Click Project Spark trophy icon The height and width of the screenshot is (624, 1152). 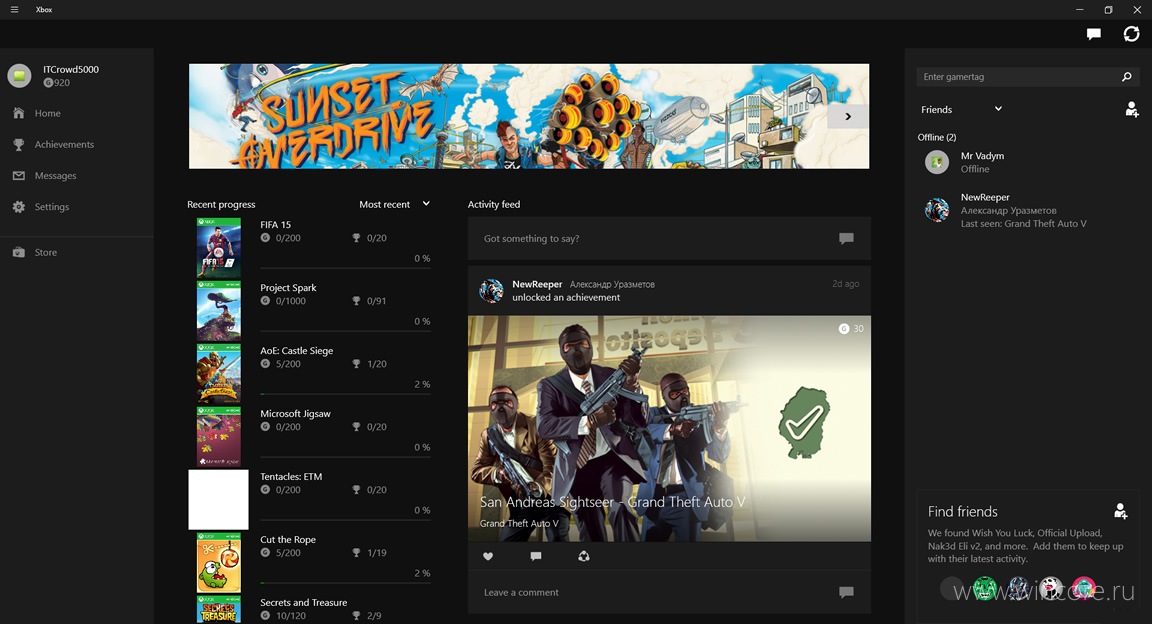356,301
